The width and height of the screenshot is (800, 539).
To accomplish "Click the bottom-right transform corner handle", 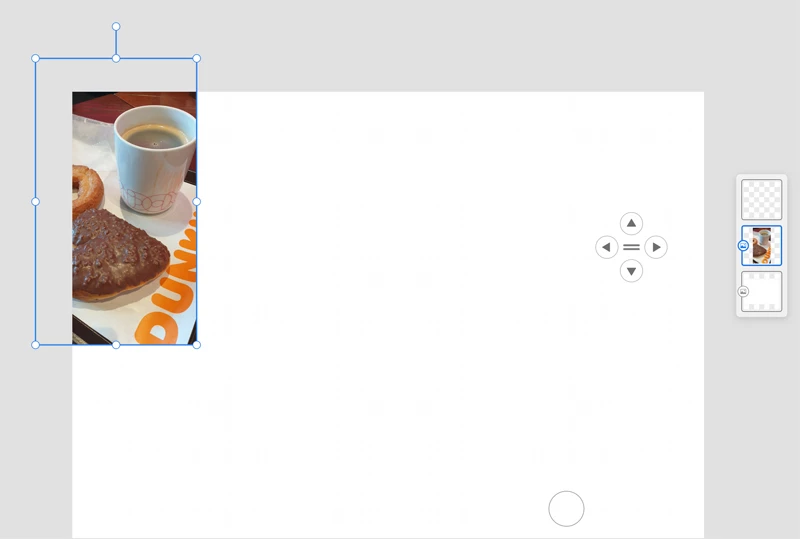I will [x=197, y=345].
